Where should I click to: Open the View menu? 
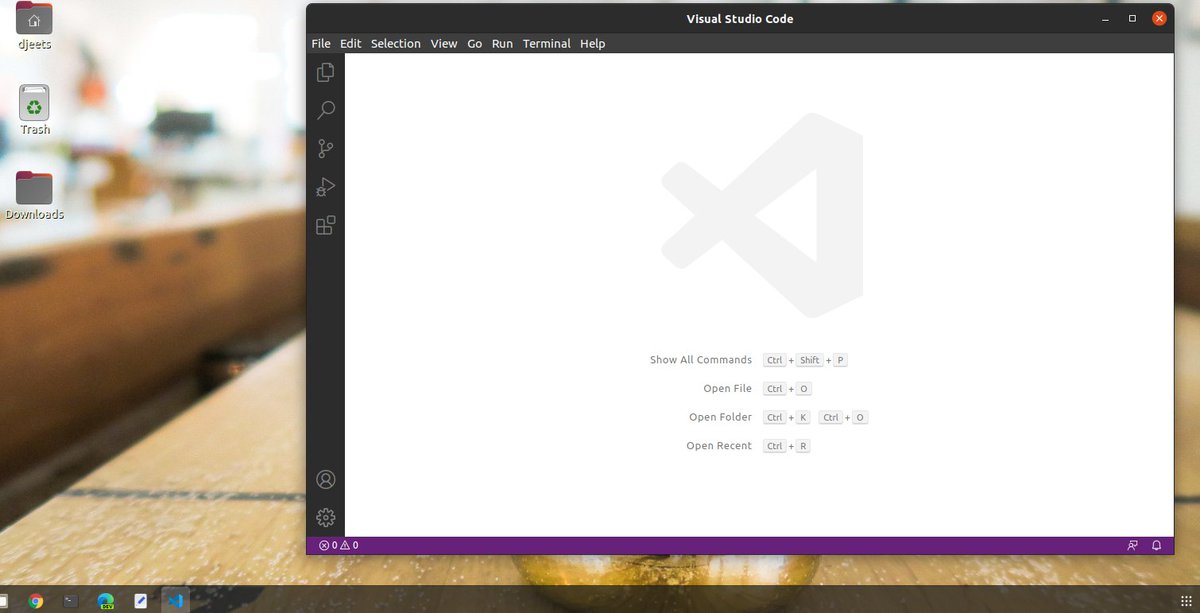444,44
